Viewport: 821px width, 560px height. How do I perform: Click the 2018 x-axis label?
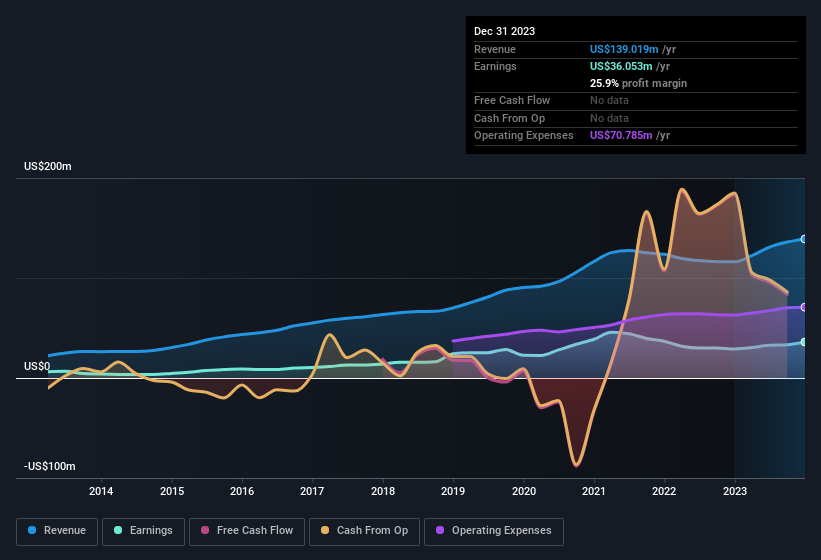click(x=383, y=491)
